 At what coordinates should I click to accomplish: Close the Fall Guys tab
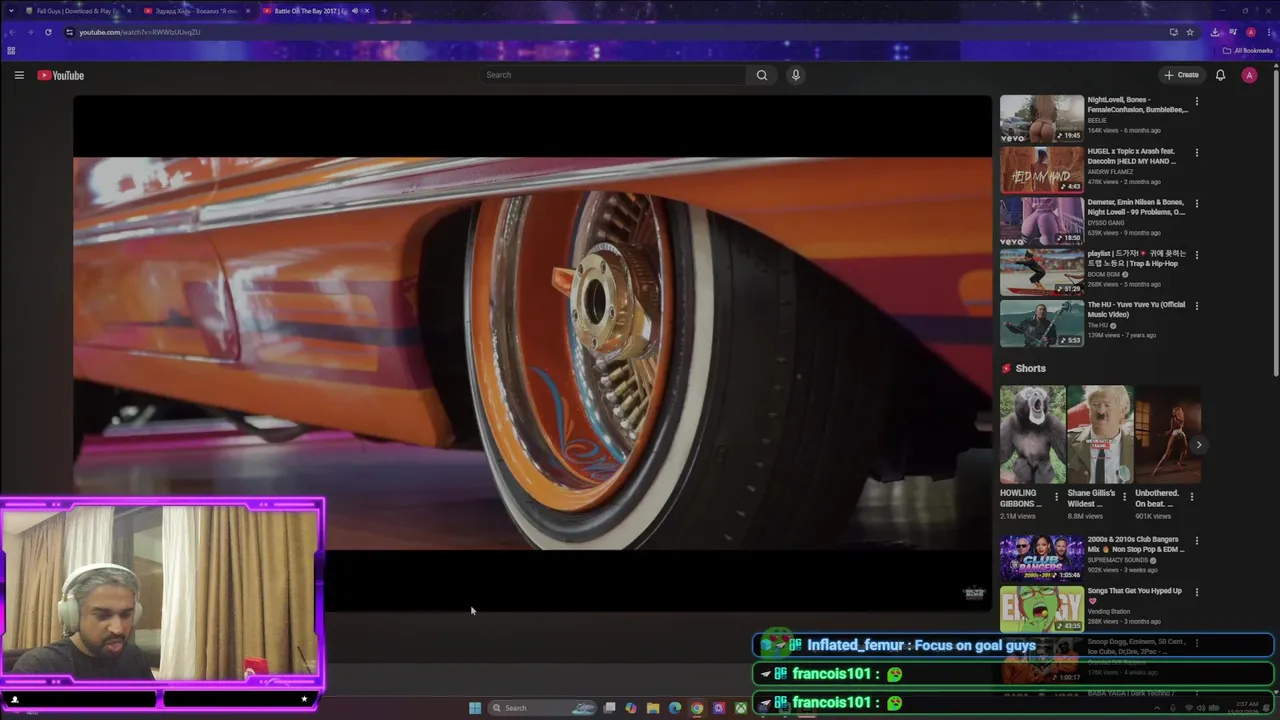coord(127,11)
